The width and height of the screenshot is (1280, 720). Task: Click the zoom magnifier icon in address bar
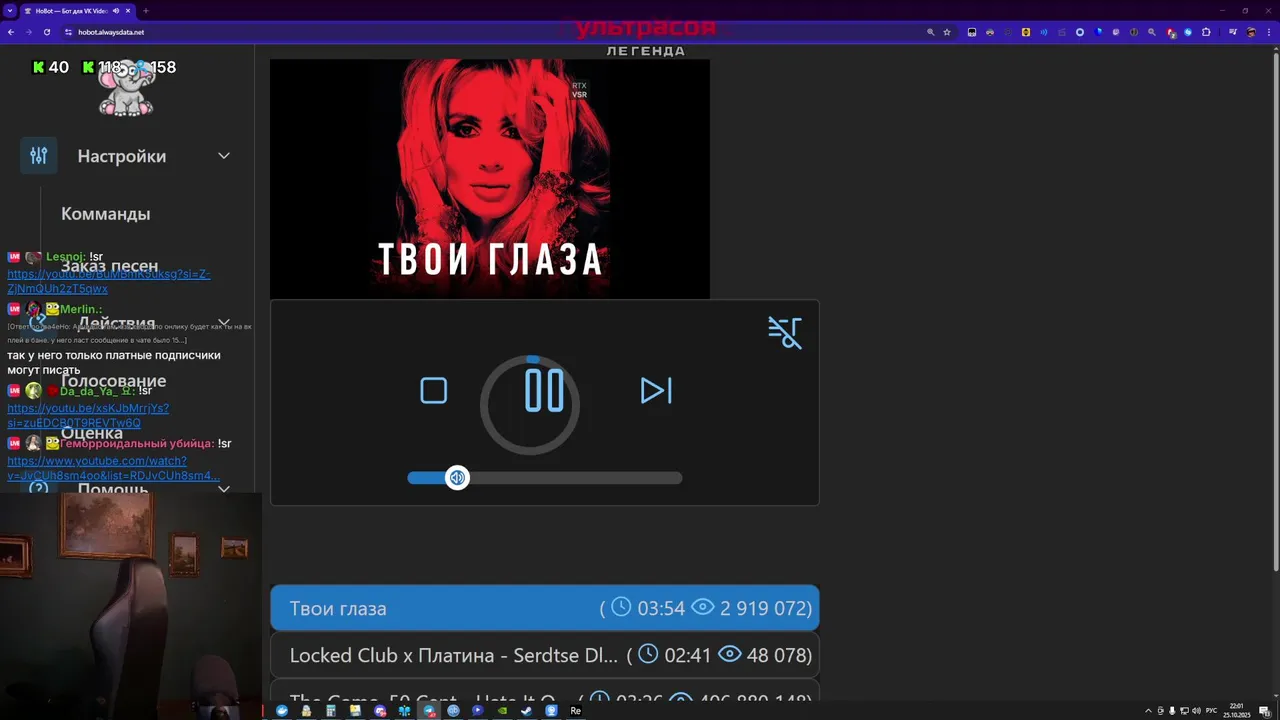pos(931,32)
